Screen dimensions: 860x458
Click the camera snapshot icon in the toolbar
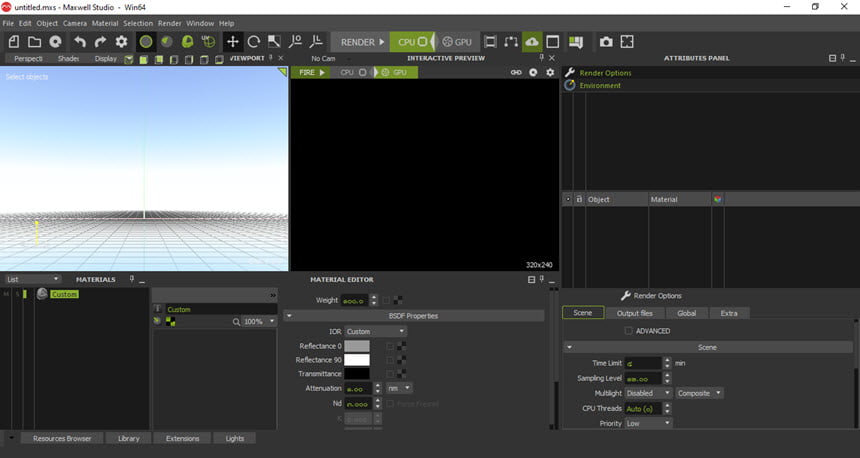(606, 42)
